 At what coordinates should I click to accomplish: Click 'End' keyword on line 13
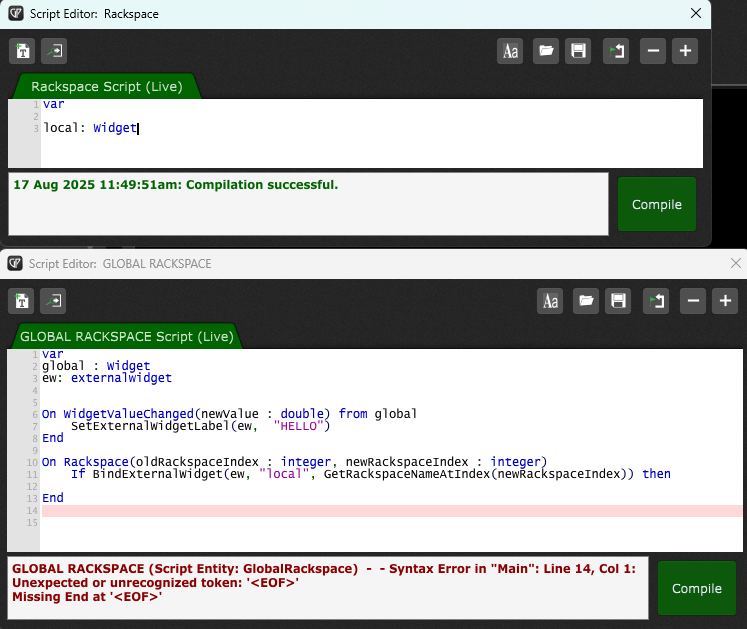[x=53, y=498]
